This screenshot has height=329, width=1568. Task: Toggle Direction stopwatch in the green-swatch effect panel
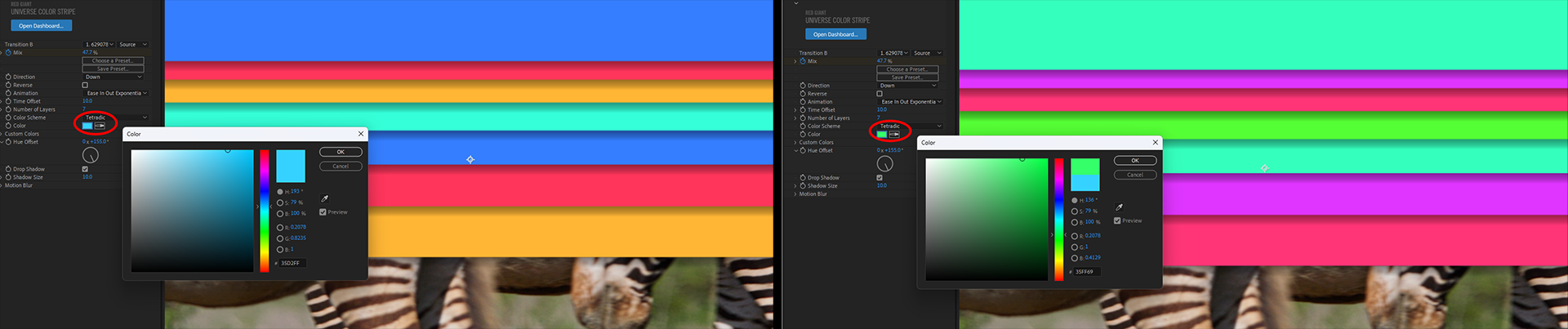click(x=803, y=85)
